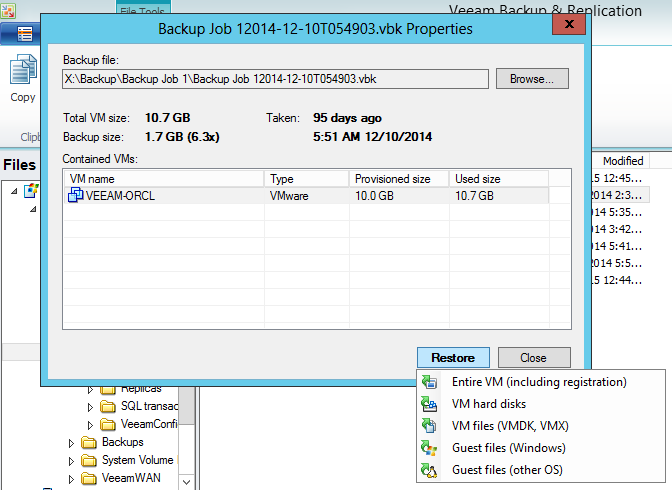
Task: Expand the Replicas folder
Action: coord(90,390)
